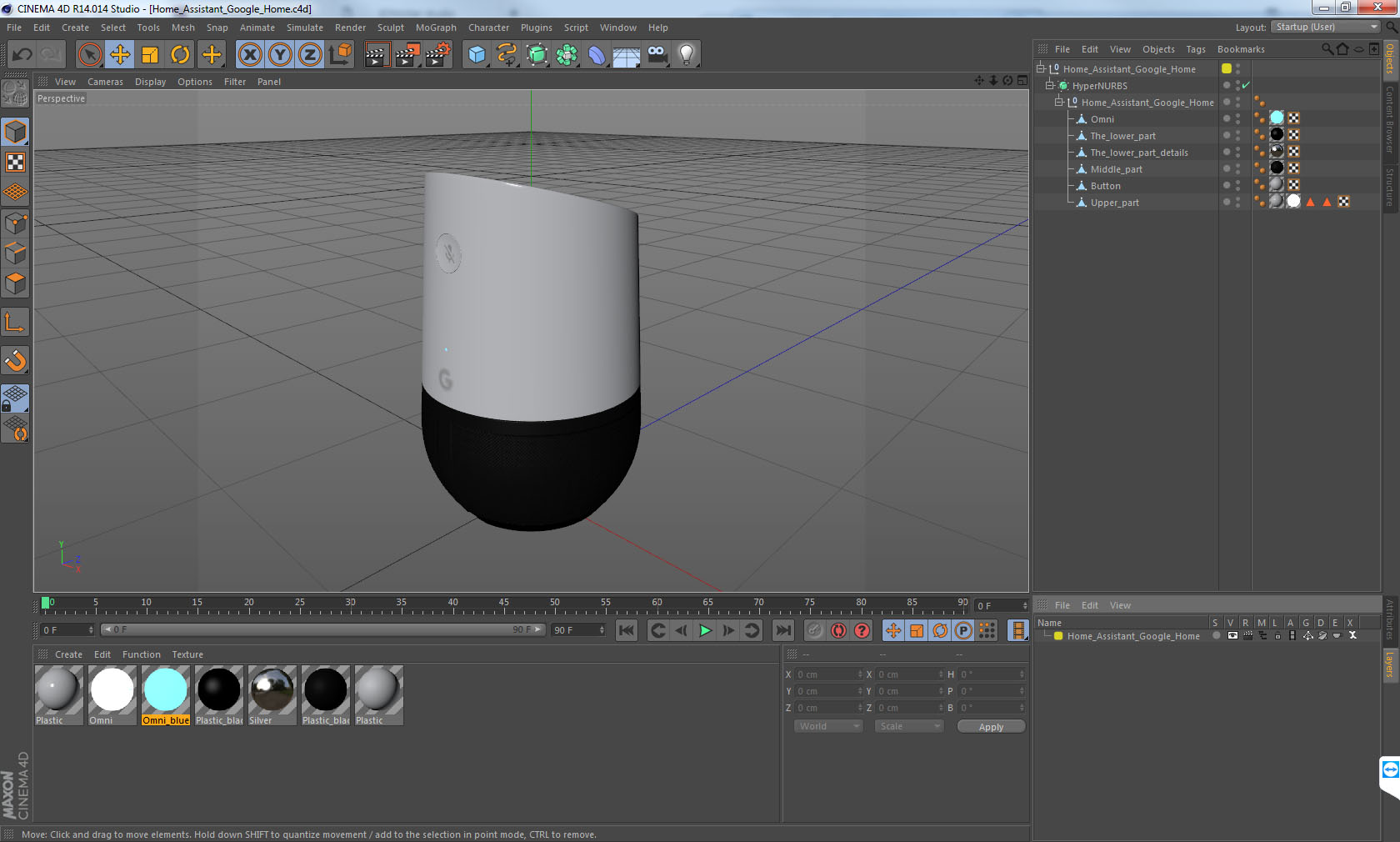
Task: Toggle visibility dots of Omni object
Action: (x=1237, y=119)
